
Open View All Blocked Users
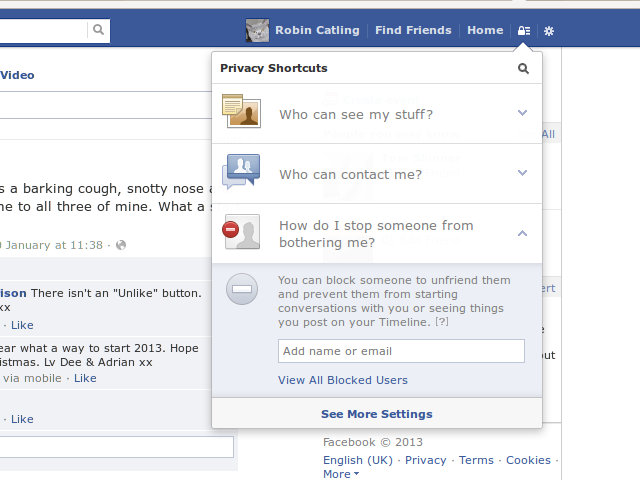pos(343,380)
